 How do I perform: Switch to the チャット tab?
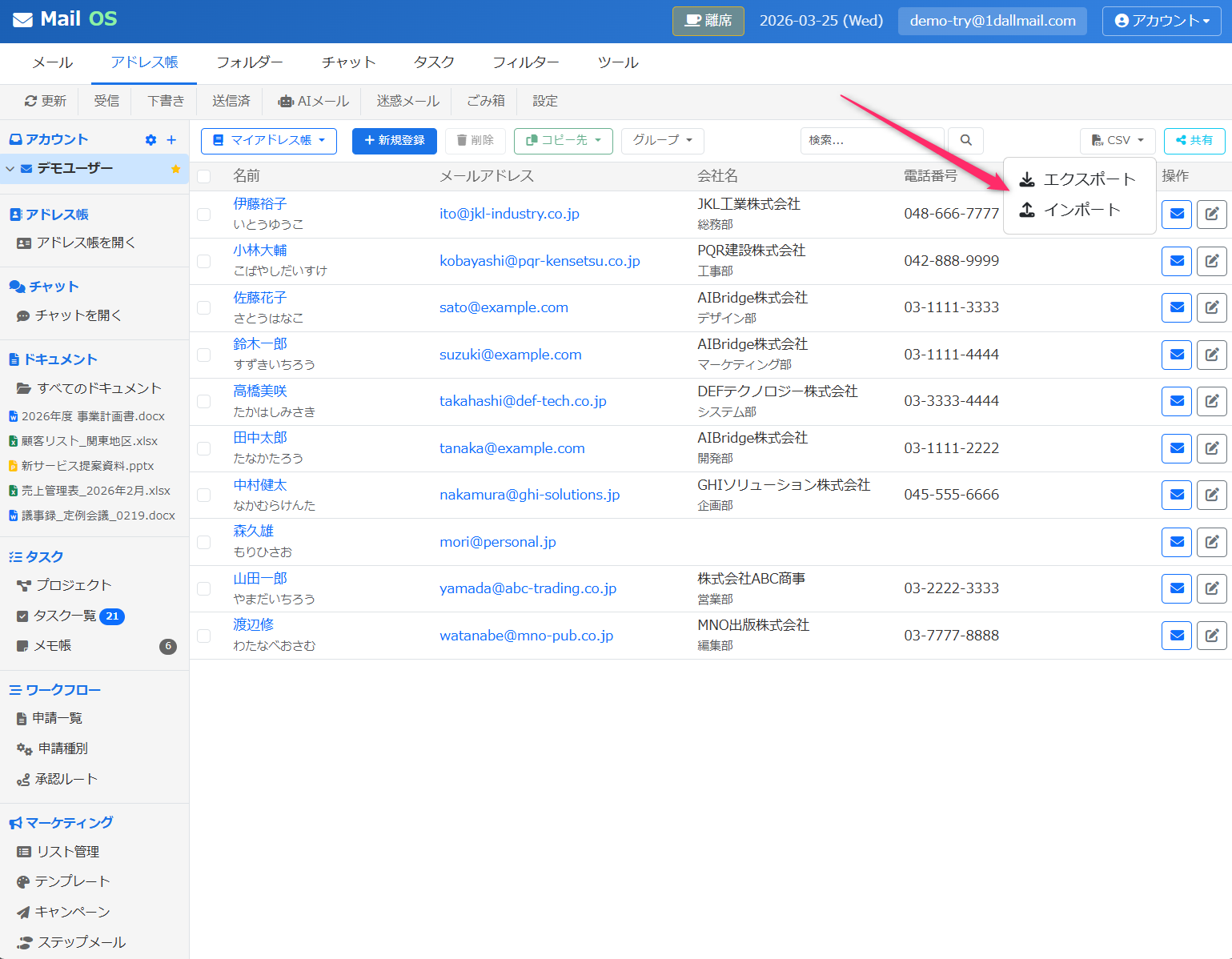click(348, 62)
